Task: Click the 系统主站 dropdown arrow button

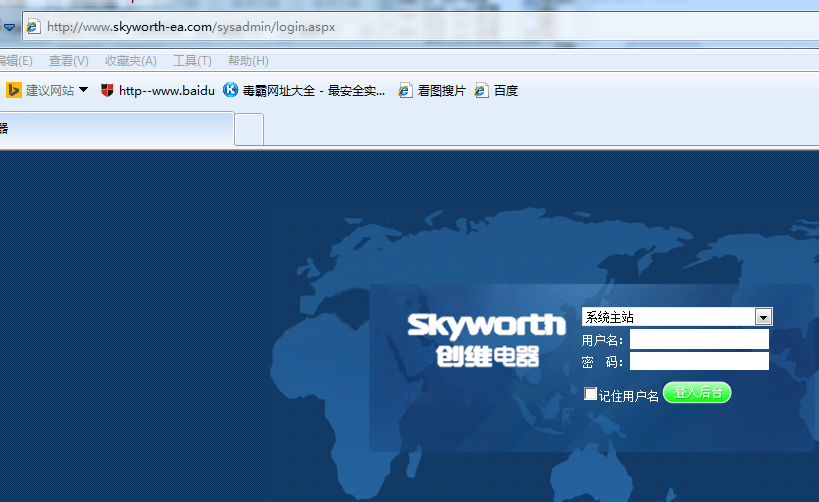Action: pyautogui.click(x=763, y=317)
